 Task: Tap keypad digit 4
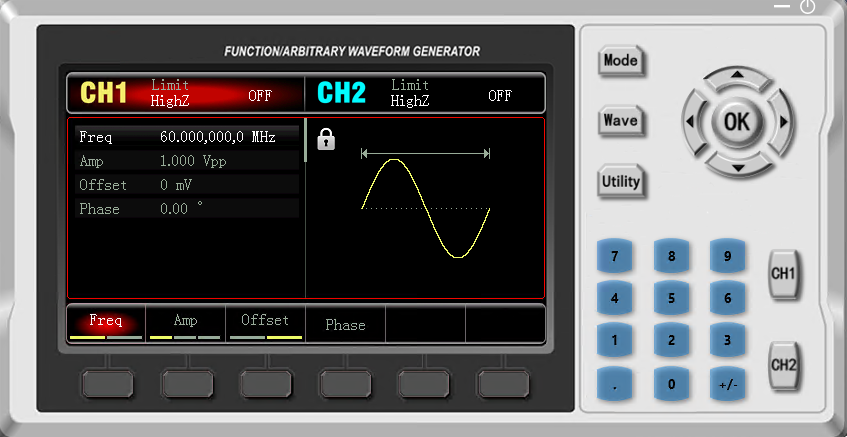coord(615,298)
